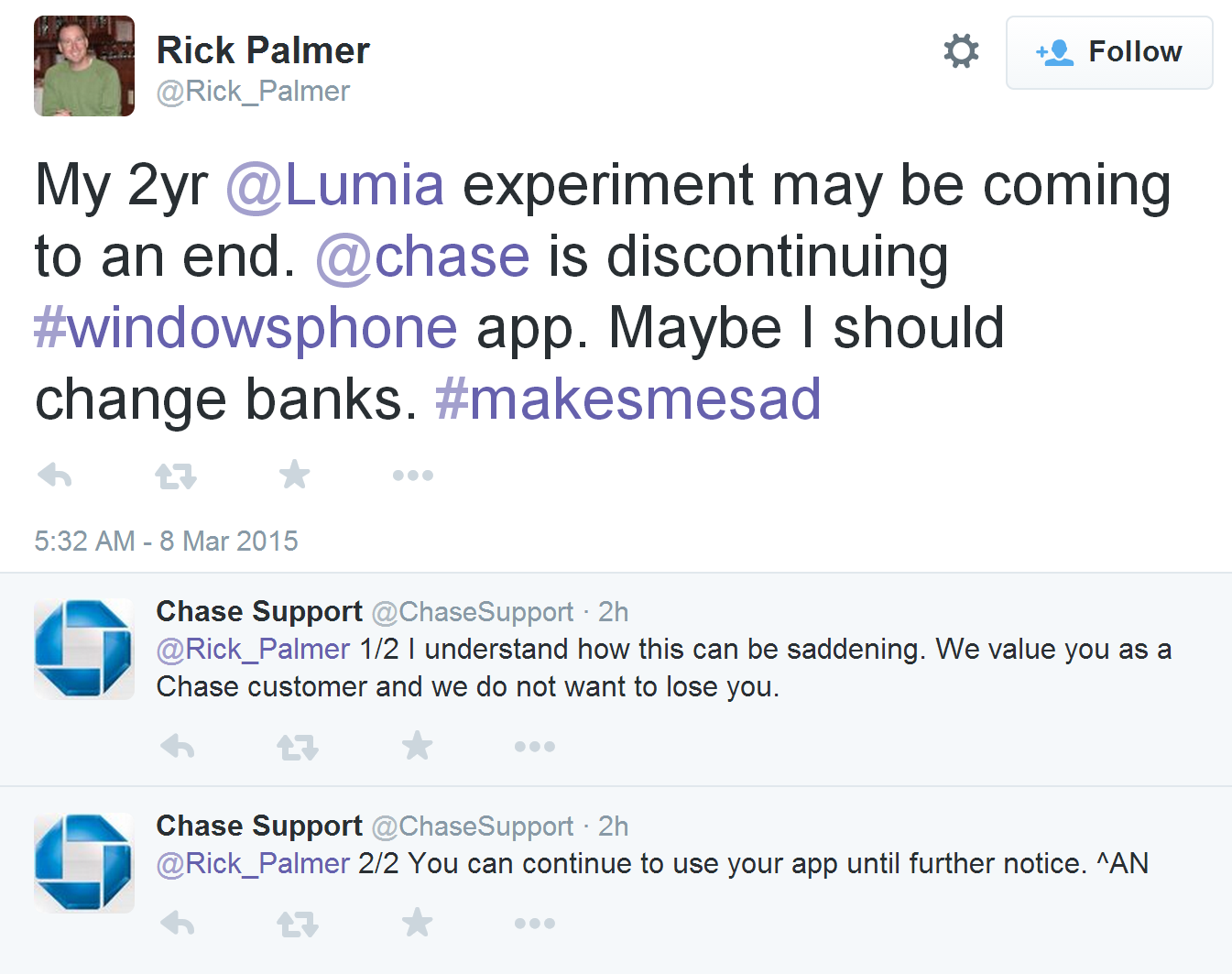Image resolution: width=1232 pixels, height=974 pixels.
Task: Open the @Lumia mention
Action: click(x=335, y=185)
